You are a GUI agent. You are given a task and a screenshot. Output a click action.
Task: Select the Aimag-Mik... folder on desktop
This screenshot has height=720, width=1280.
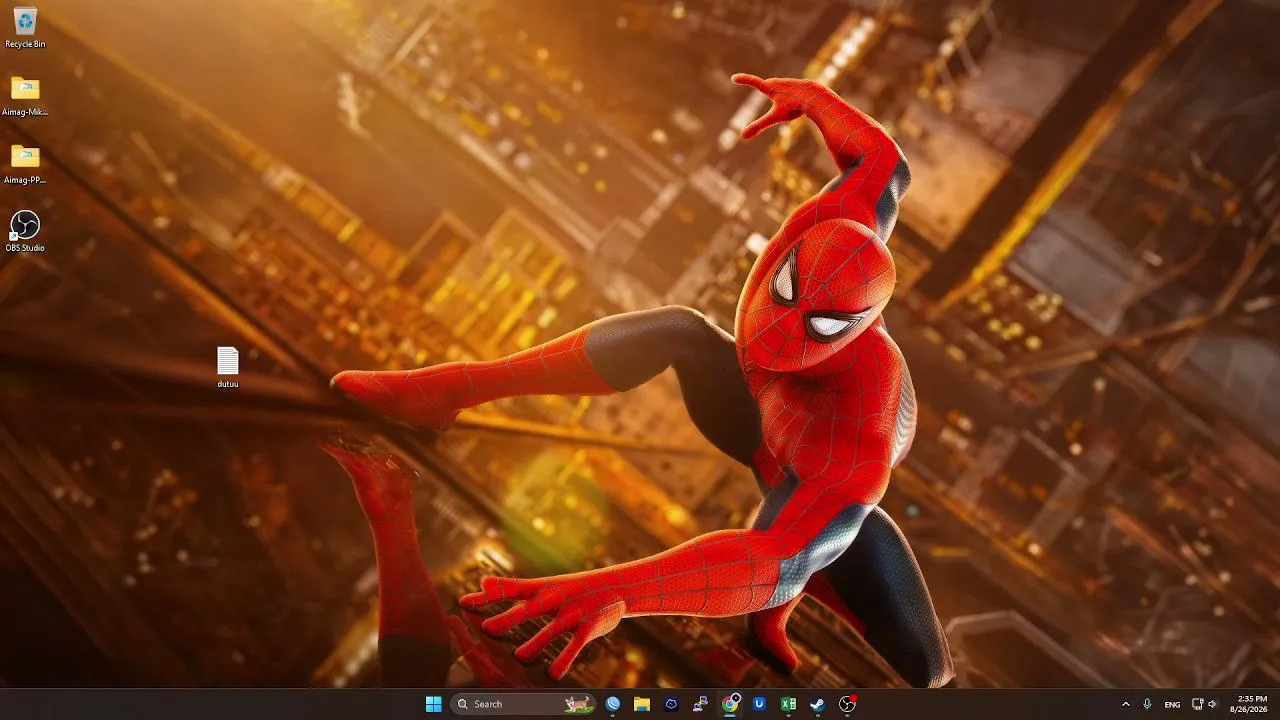tap(25, 95)
